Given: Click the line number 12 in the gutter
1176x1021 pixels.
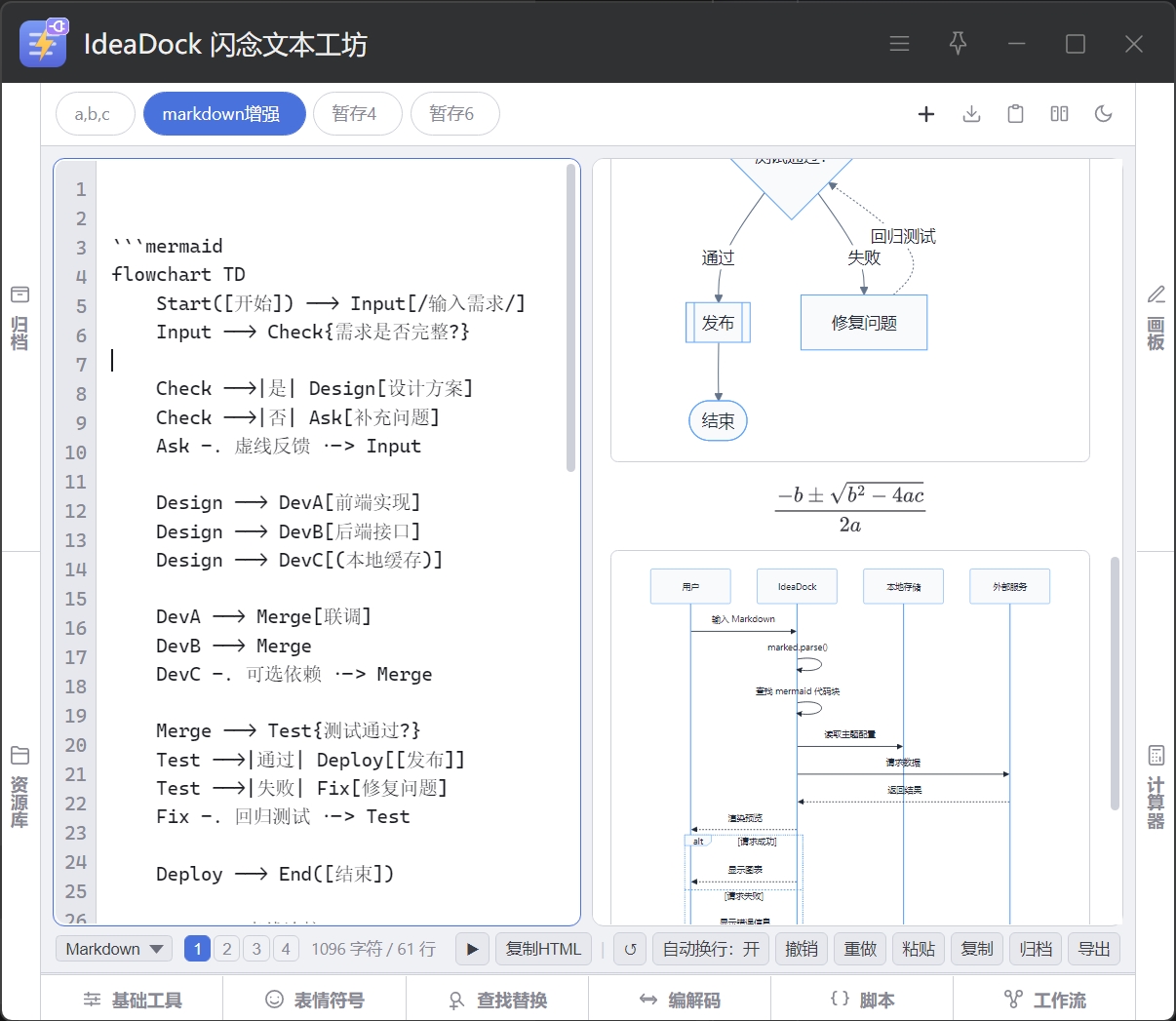Looking at the screenshot, I should tap(76, 511).
